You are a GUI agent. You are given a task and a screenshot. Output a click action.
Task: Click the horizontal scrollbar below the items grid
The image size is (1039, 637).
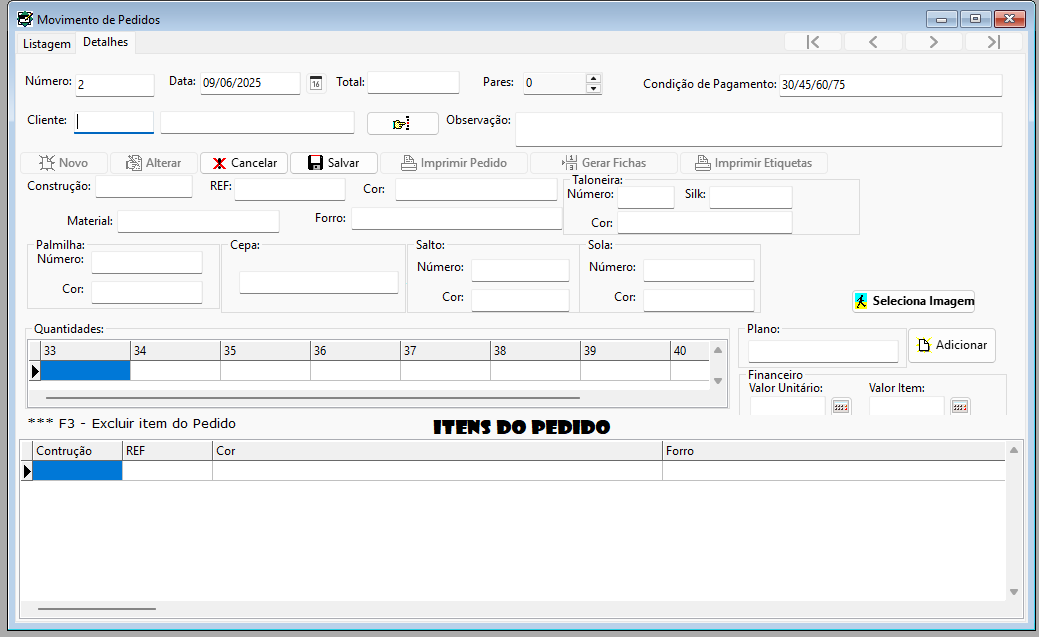coord(95,607)
